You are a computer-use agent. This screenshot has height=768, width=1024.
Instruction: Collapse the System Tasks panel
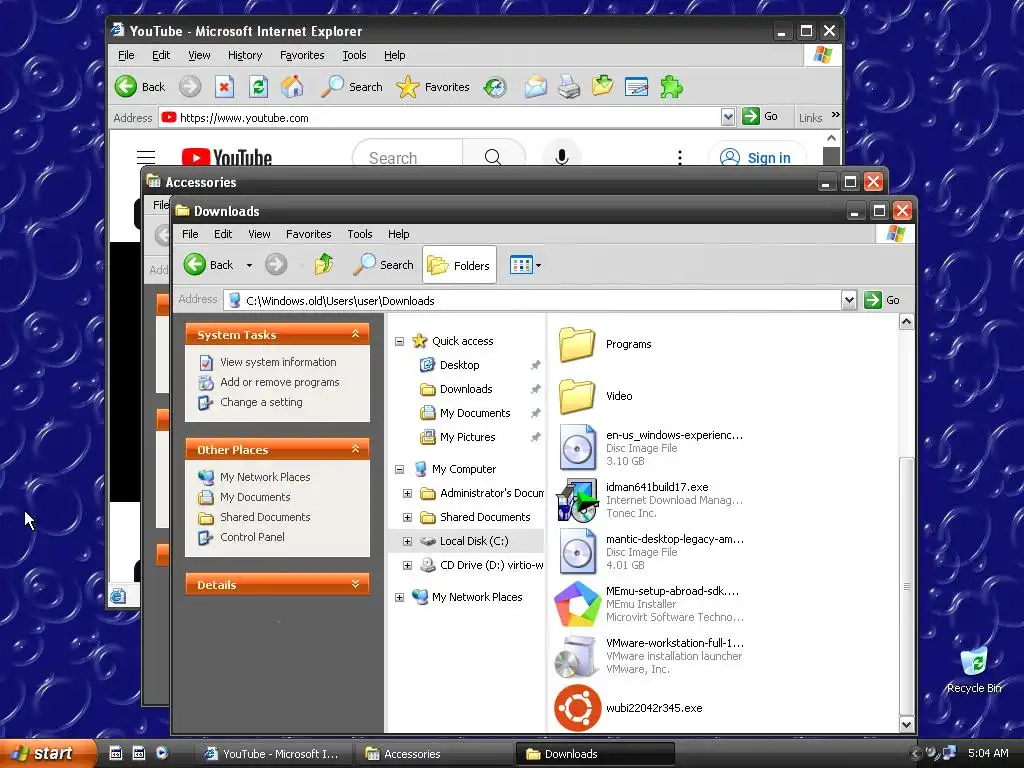coord(355,334)
